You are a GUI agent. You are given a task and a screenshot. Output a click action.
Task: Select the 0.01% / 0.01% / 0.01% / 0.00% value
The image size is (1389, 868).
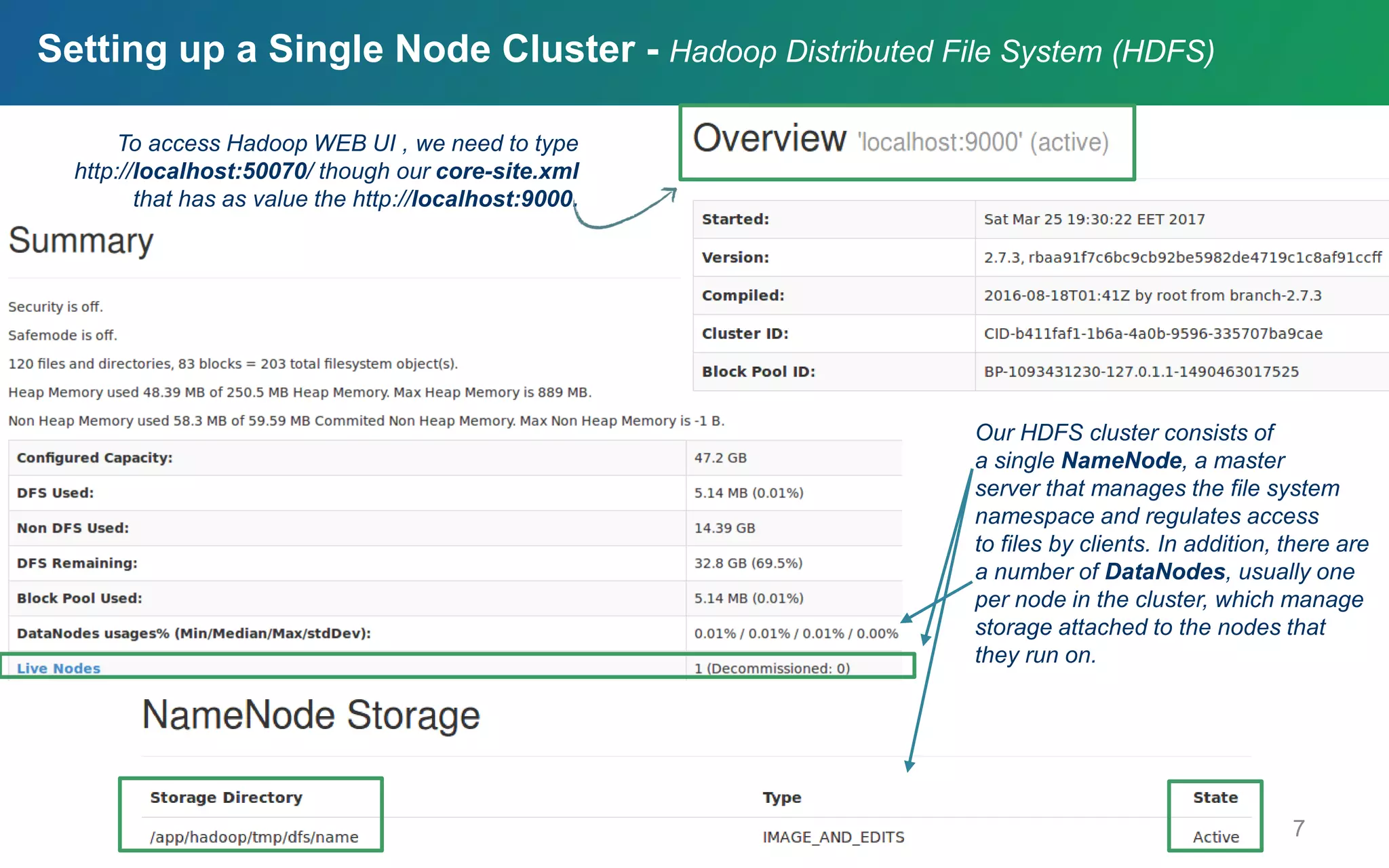click(796, 633)
